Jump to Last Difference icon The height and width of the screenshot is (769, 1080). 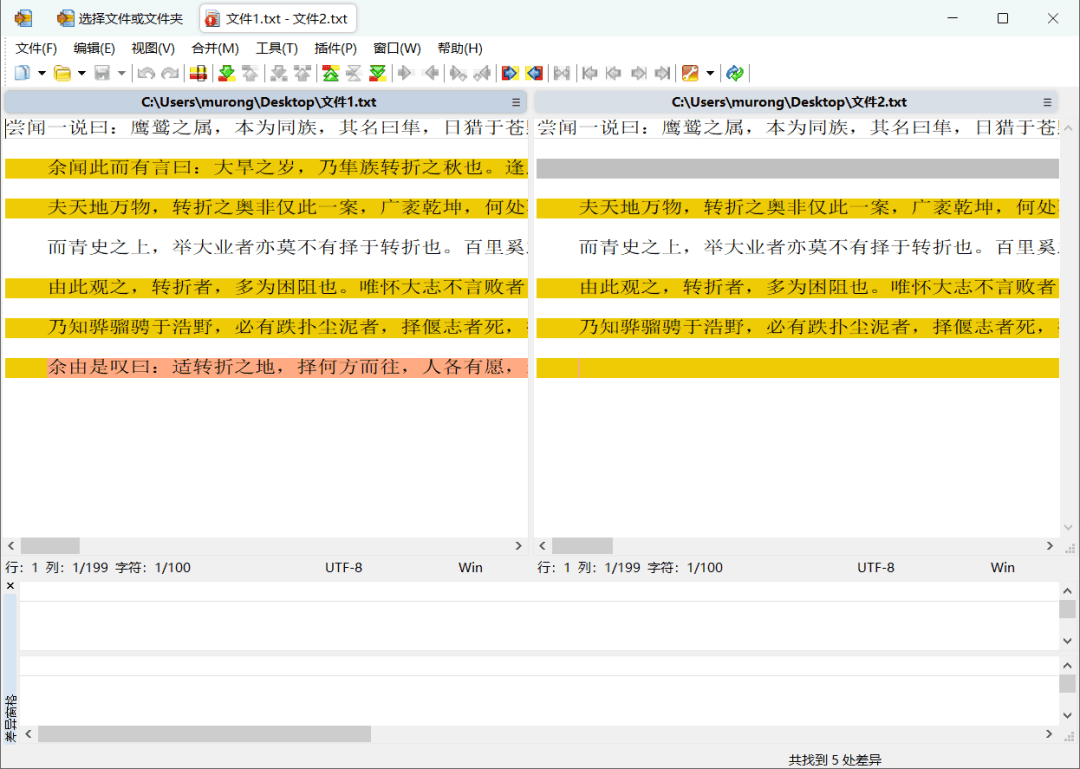coord(377,72)
